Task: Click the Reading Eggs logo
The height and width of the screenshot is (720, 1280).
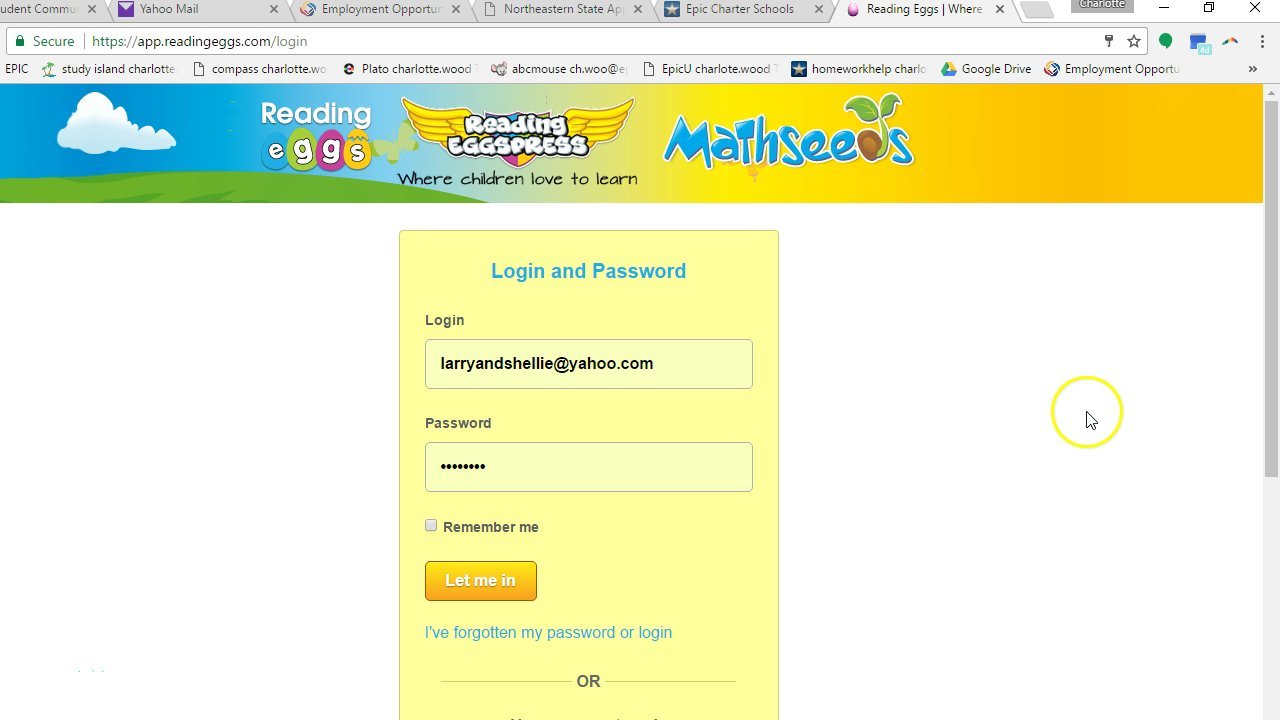Action: coord(316,134)
